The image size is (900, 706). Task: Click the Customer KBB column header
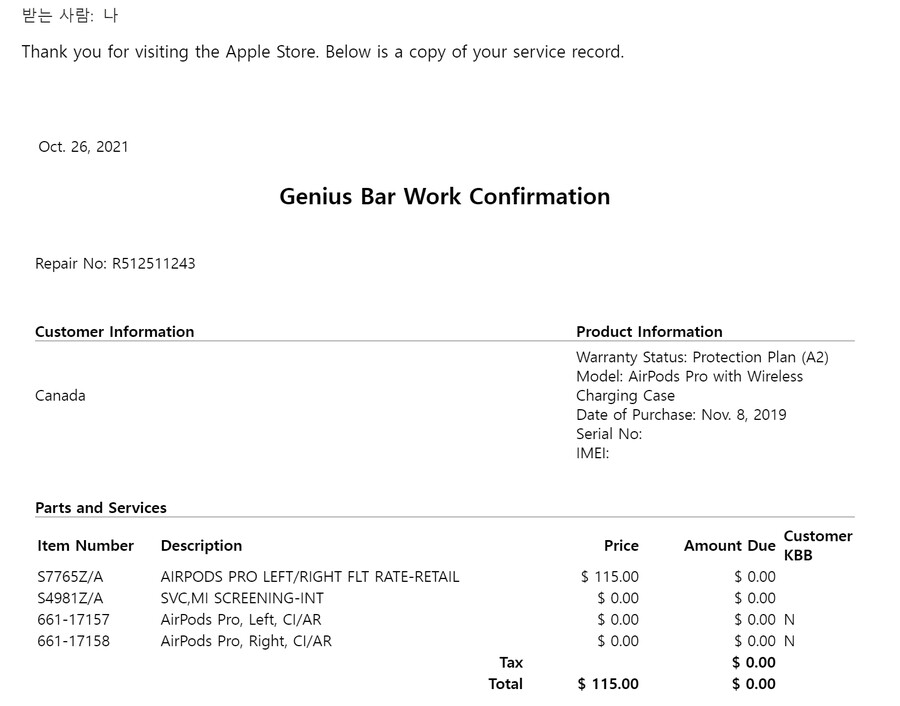tap(817, 545)
